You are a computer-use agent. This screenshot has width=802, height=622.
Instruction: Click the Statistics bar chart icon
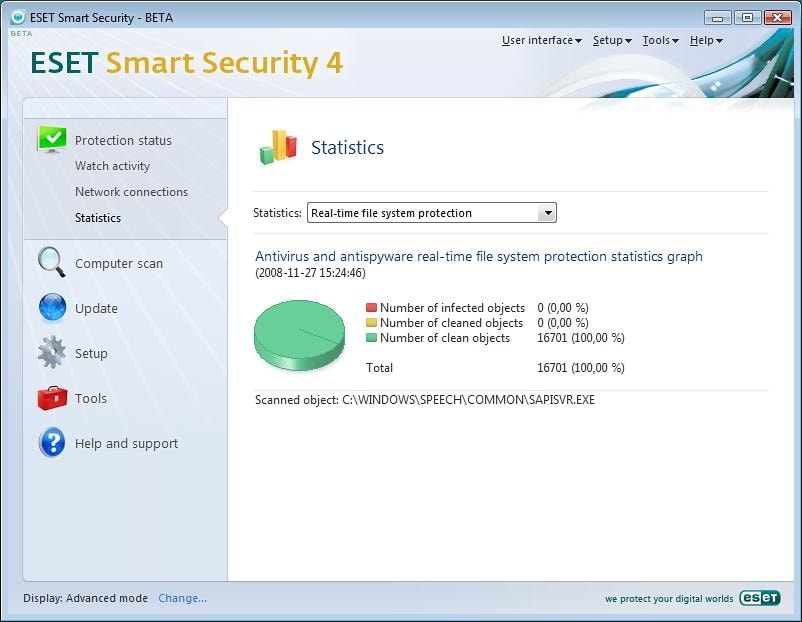tap(278, 147)
